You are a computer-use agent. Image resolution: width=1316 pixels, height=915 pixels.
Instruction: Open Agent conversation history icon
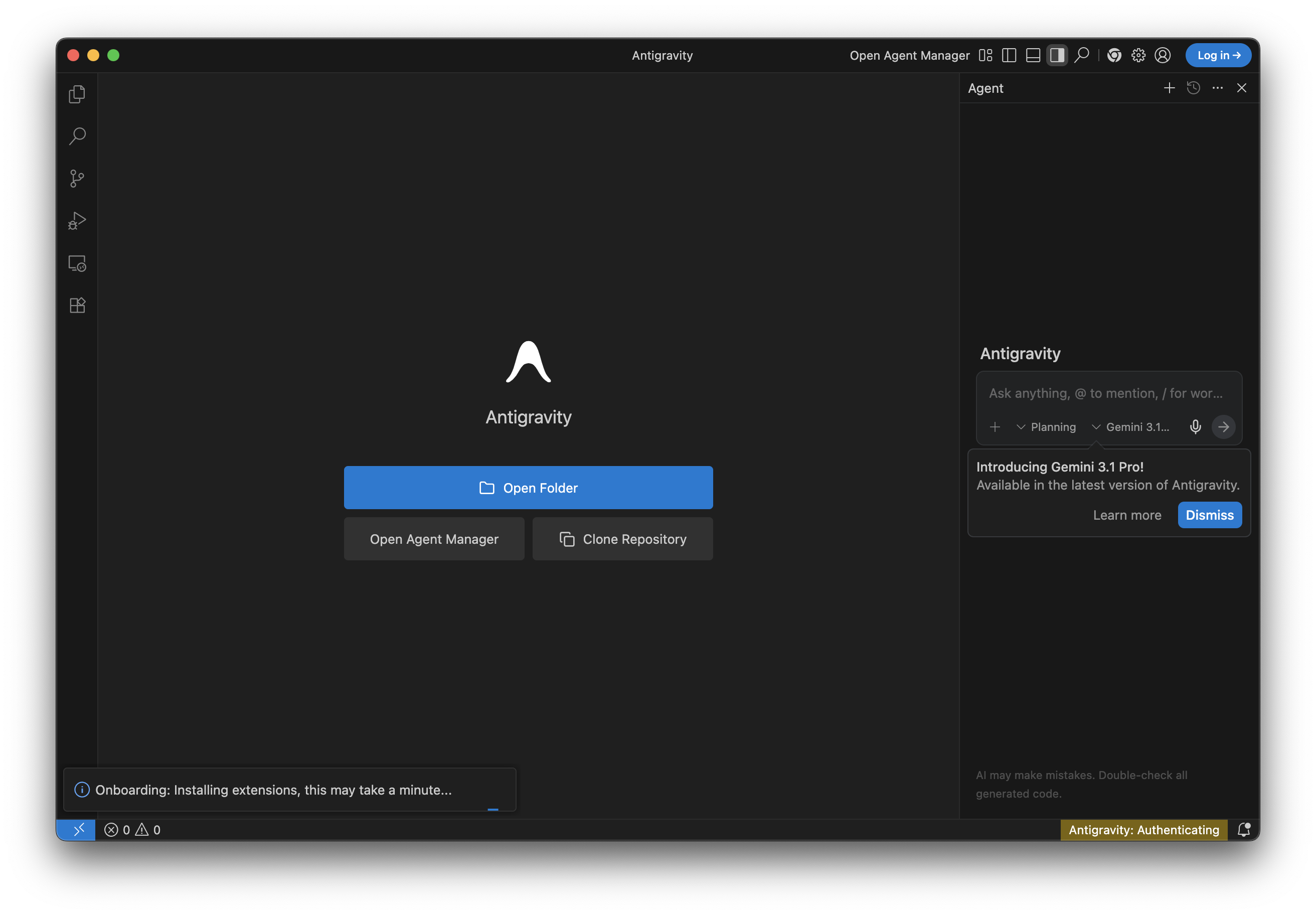[1193, 88]
